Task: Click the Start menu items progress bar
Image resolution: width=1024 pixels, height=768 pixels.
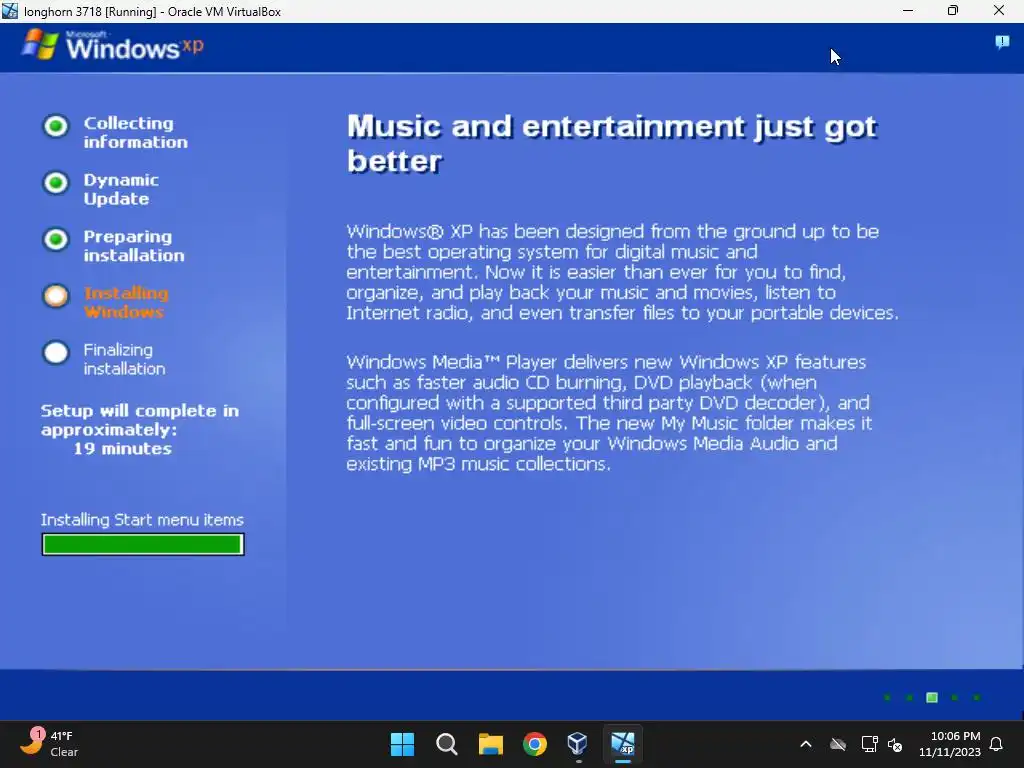Action: coord(143,544)
